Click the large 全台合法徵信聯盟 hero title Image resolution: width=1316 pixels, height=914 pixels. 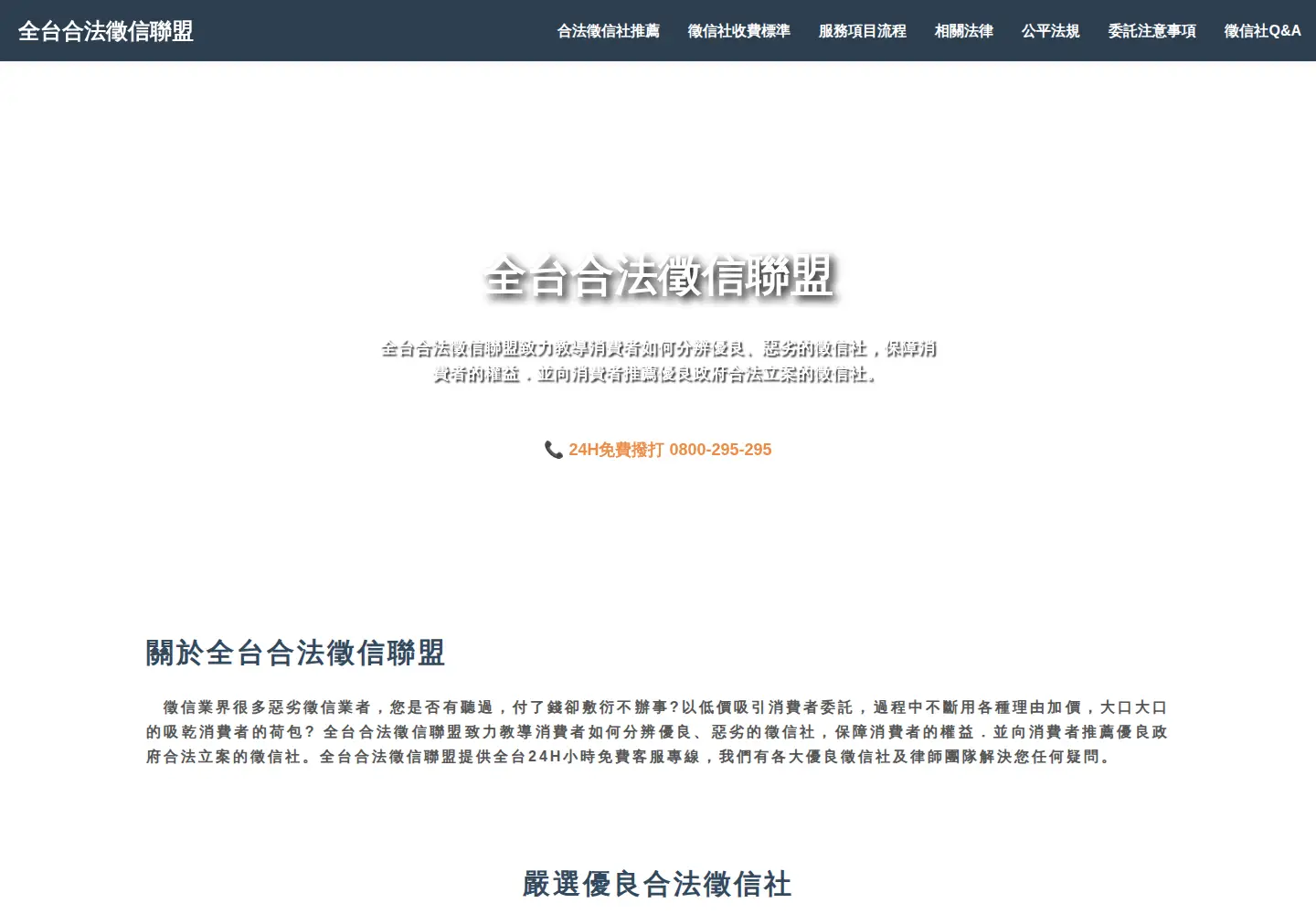click(658, 276)
